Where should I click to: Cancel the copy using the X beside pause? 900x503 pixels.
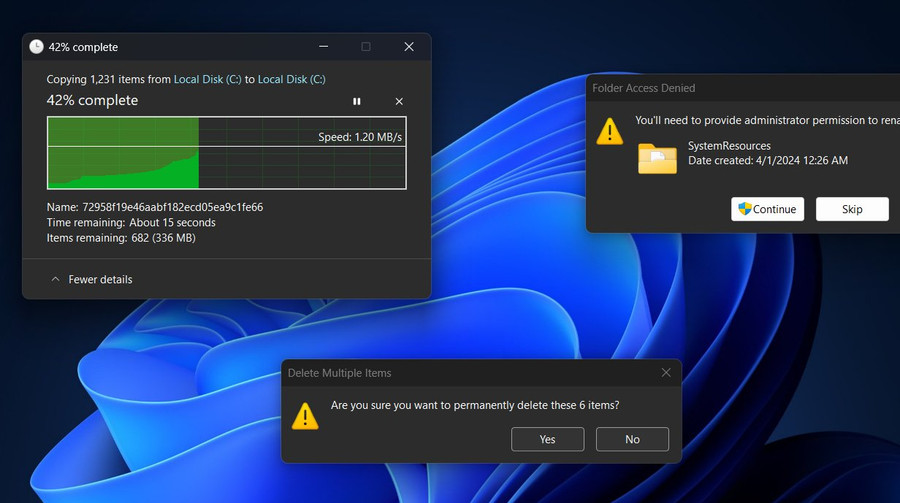[x=399, y=101]
